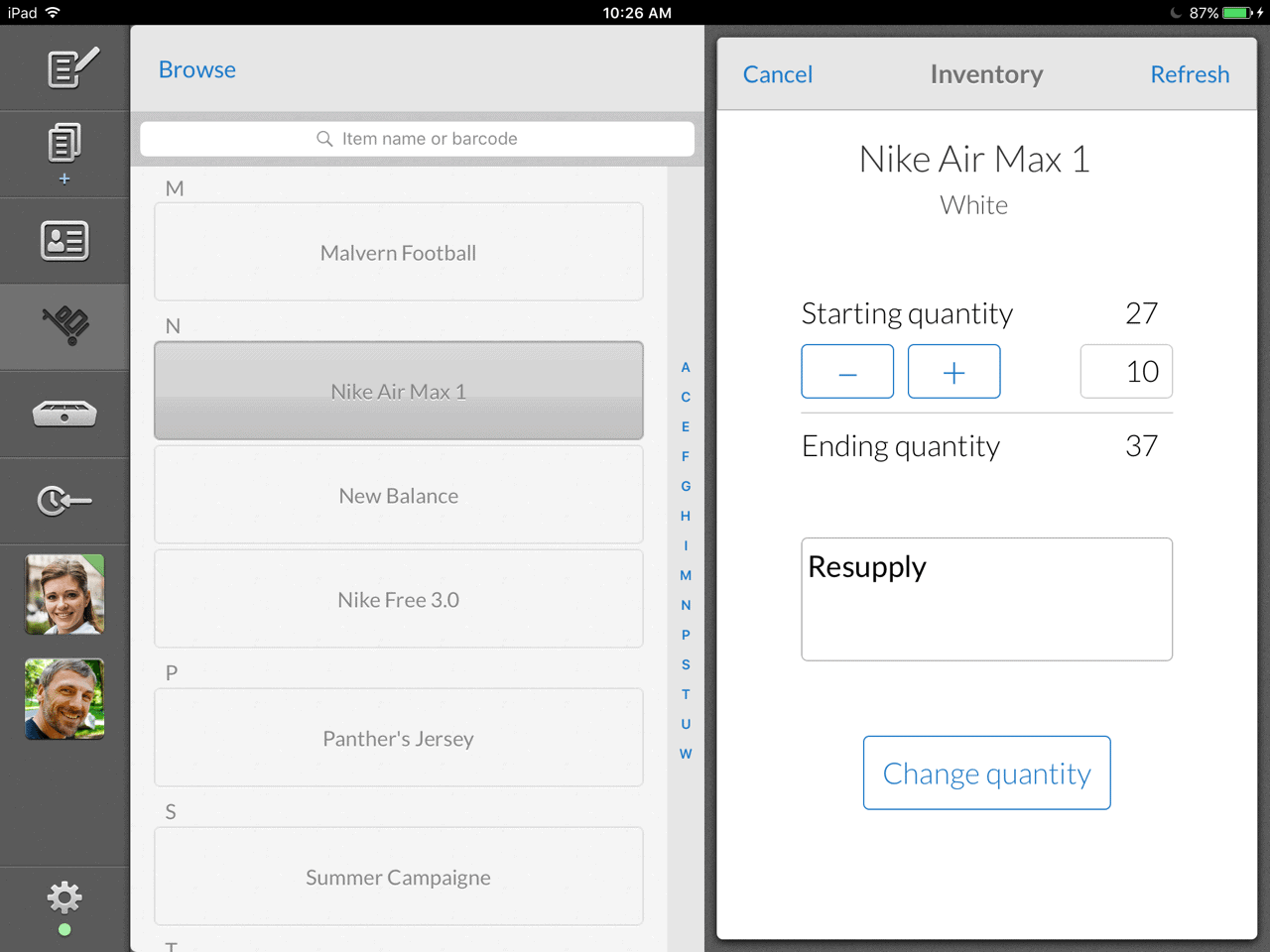Tap the Starting quantity value 27
This screenshot has height=952, width=1270.
tap(1142, 313)
